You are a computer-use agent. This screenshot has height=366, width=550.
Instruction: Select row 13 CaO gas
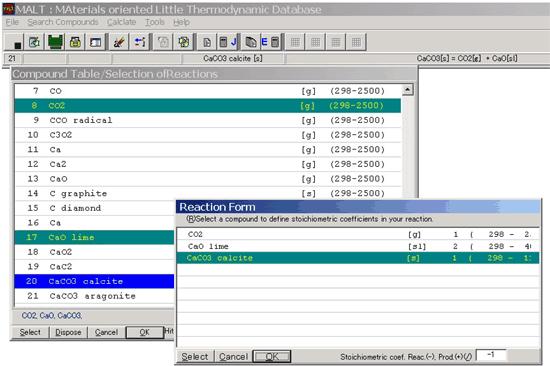pyautogui.click(x=208, y=179)
